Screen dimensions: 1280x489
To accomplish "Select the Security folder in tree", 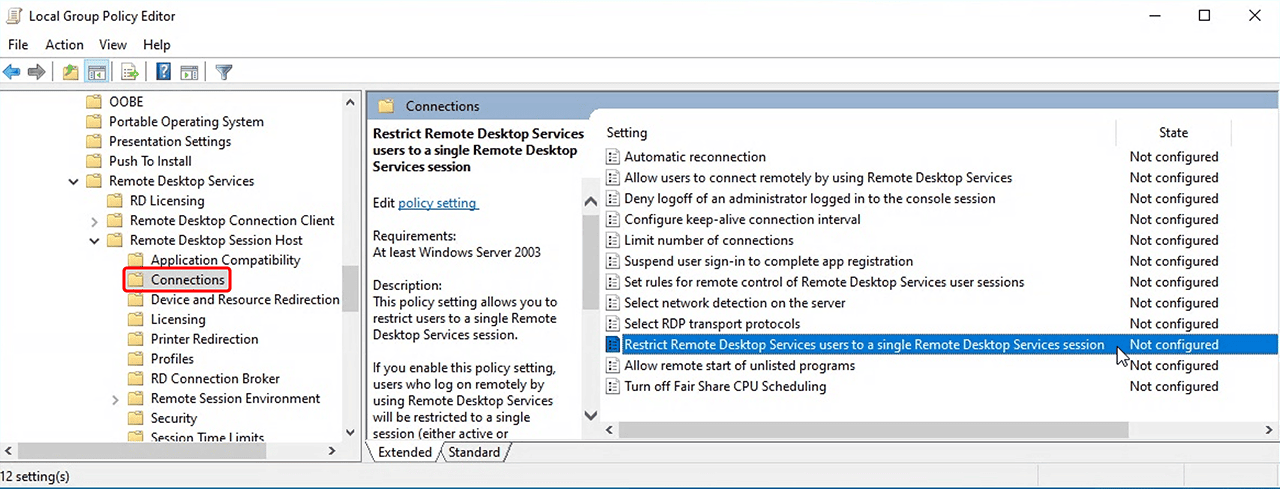I will point(173,418).
